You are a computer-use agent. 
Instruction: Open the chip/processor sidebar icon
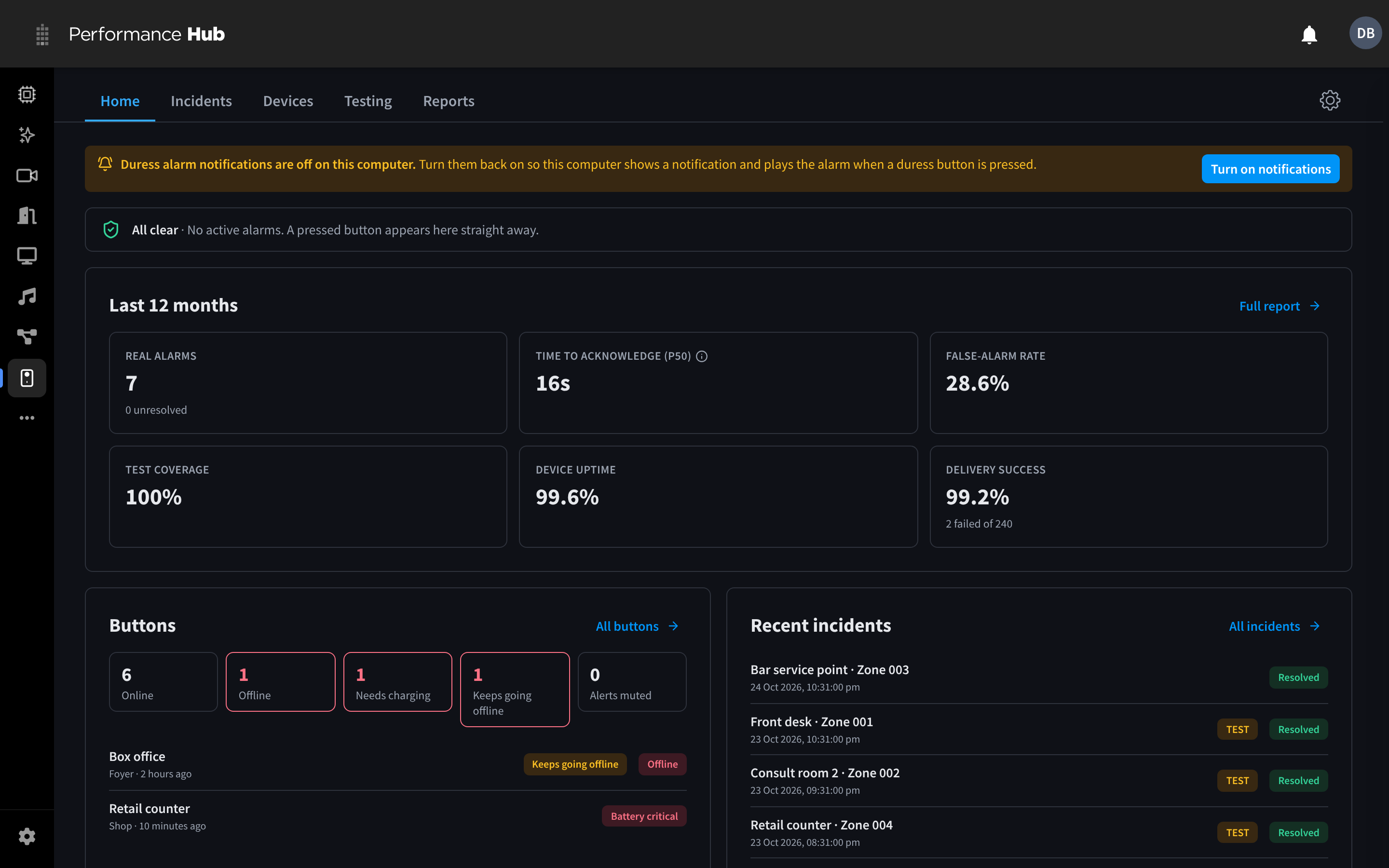(27, 95)
